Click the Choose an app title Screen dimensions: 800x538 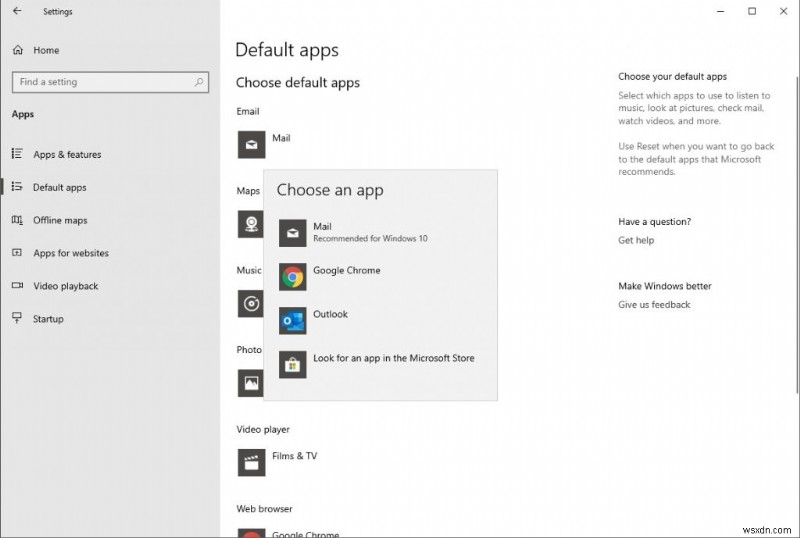click(330, 190)
